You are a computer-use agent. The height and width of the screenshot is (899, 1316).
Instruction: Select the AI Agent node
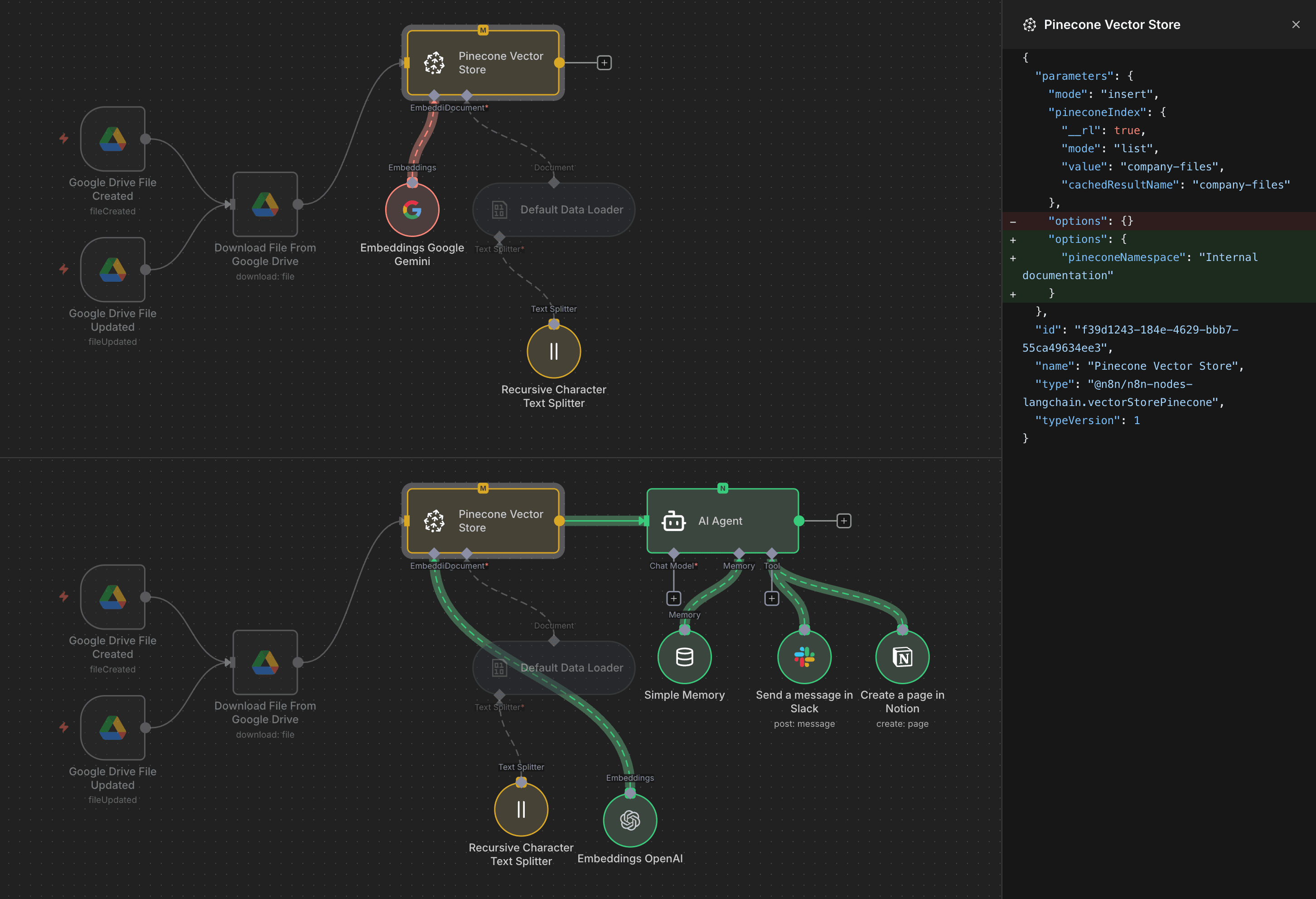coord(722,521)
